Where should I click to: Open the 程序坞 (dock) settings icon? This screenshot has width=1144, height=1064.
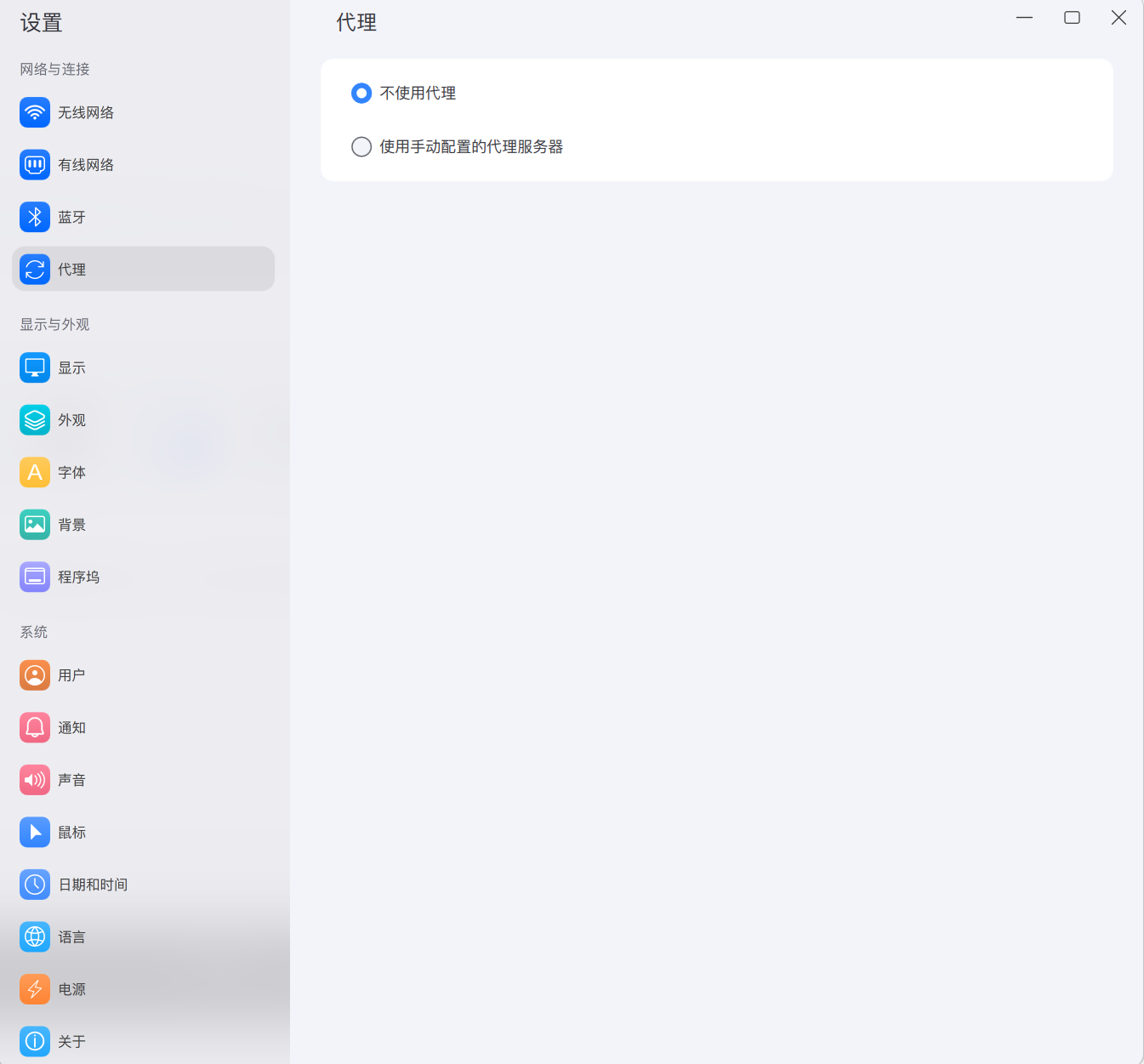34,576
